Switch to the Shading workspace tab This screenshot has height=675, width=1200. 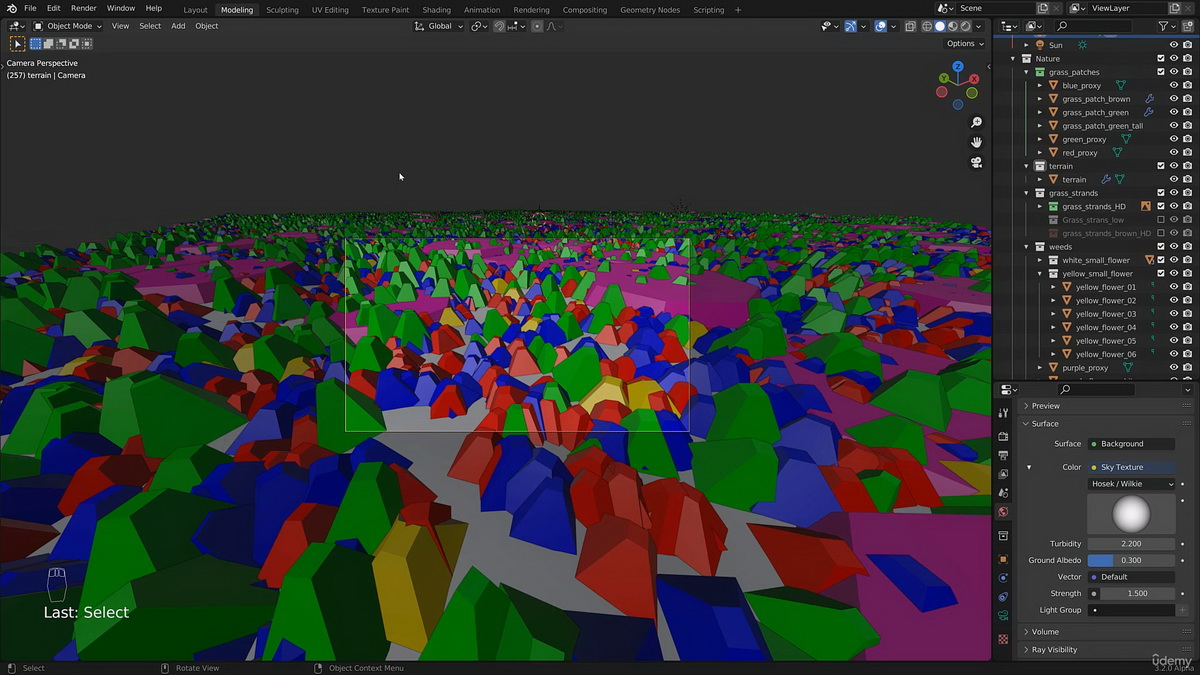436,10
